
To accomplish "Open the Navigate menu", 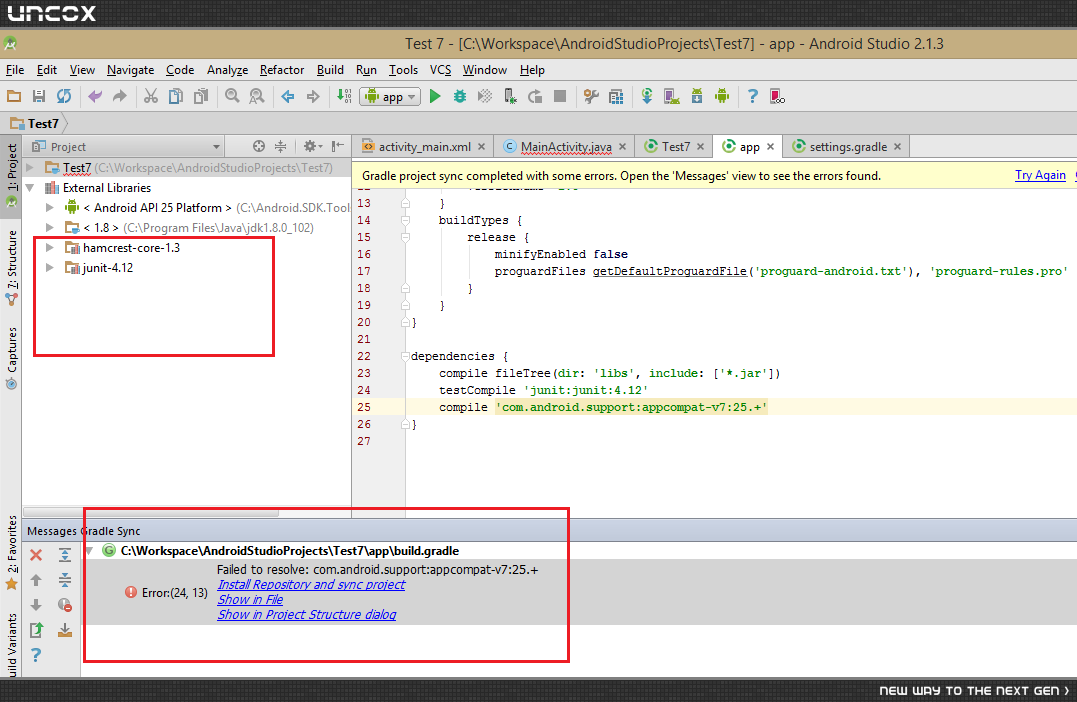I will 131,70.
